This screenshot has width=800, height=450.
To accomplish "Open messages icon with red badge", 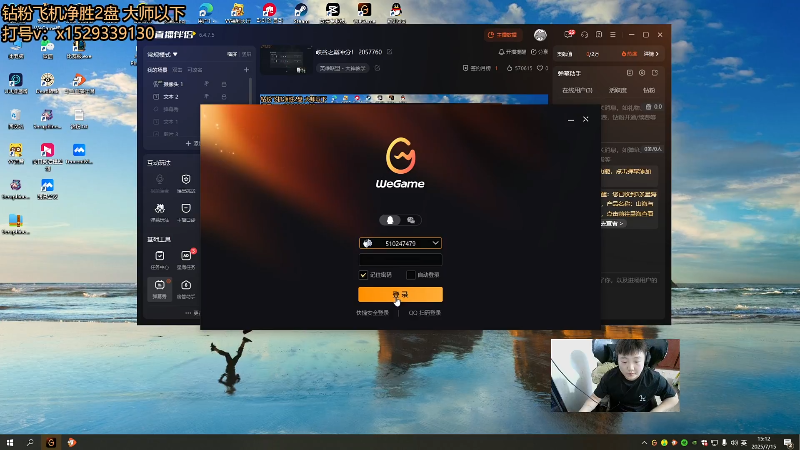I will point(568,34).
